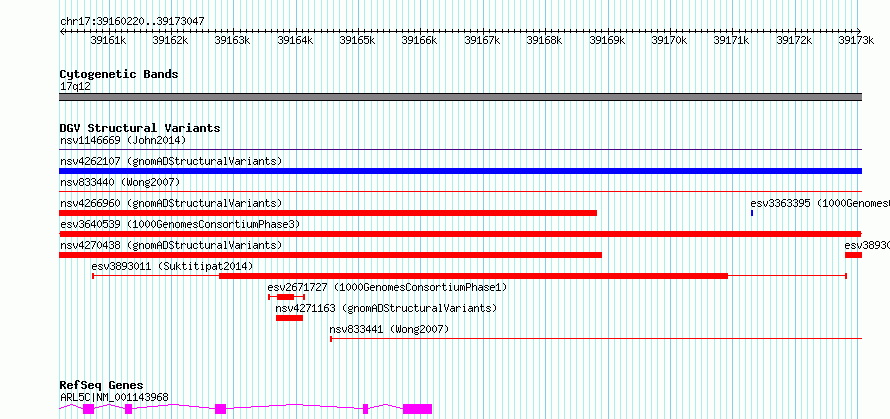
Task: Click the DGV Structural Variants track title
Action: tap(140, 128)
